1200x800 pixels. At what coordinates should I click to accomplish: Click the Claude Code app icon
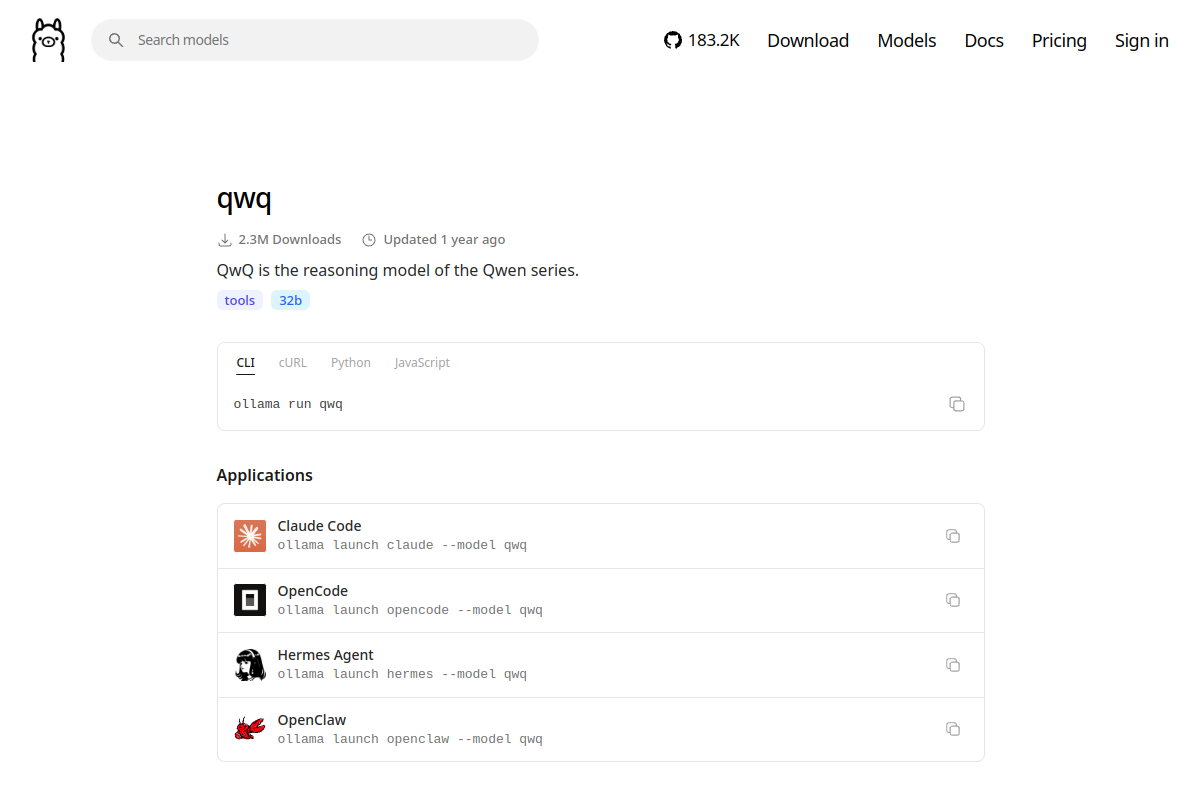pos(250,536)
